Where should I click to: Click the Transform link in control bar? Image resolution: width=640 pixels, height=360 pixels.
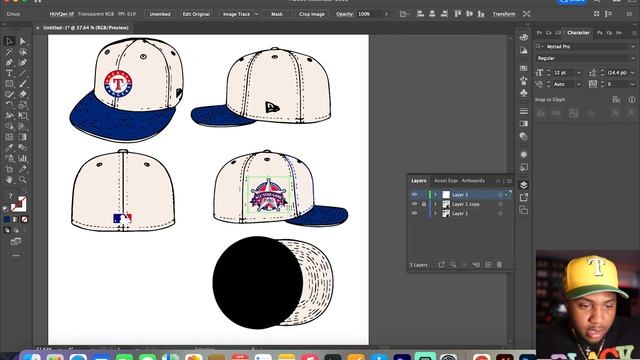(x=504, y=14)
